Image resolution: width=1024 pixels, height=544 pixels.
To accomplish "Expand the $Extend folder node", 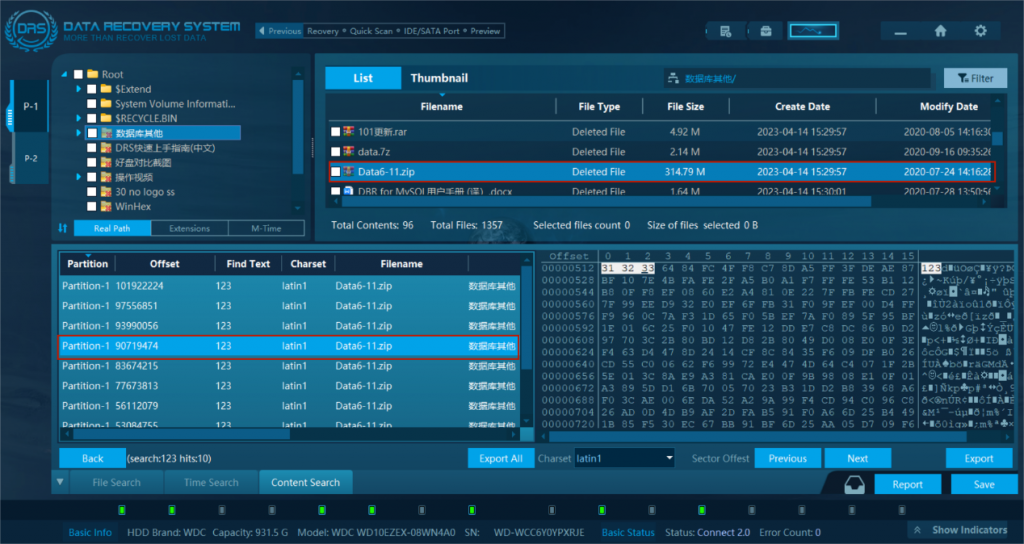I will pos(79,89).
